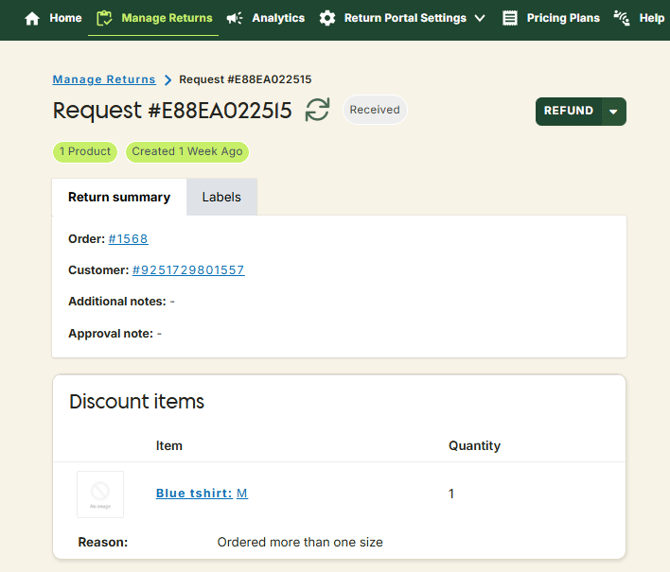The image size is (670, 572).
Task: Click the Manage Returns clipboard icon
Action: (x=104, y=18)
